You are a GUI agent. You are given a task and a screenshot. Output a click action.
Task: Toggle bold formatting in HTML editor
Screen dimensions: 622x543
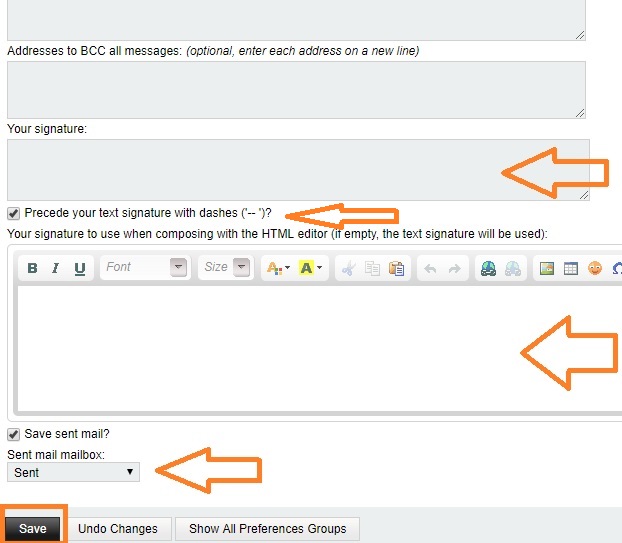click(33, 268)
